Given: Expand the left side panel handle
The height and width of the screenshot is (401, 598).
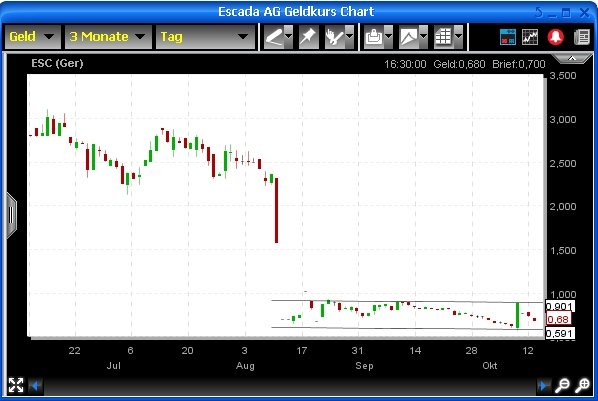Looking at the screenshot, I should coord(11,216).
